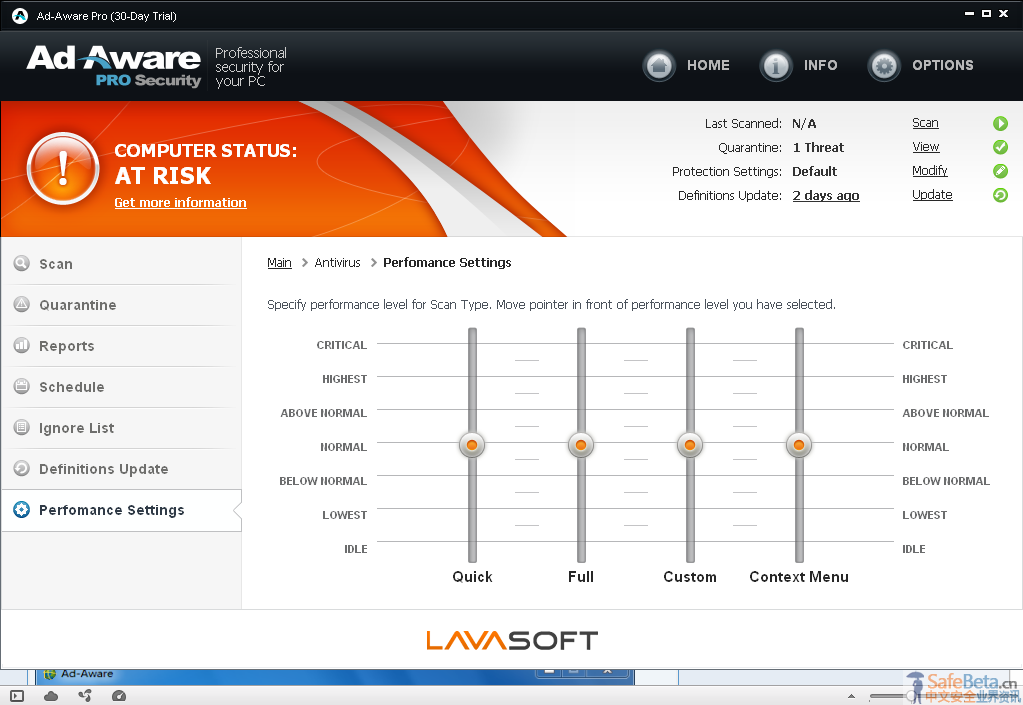Open the Scan section in sidebar
1023x705 pixels.
click(121, 263)
